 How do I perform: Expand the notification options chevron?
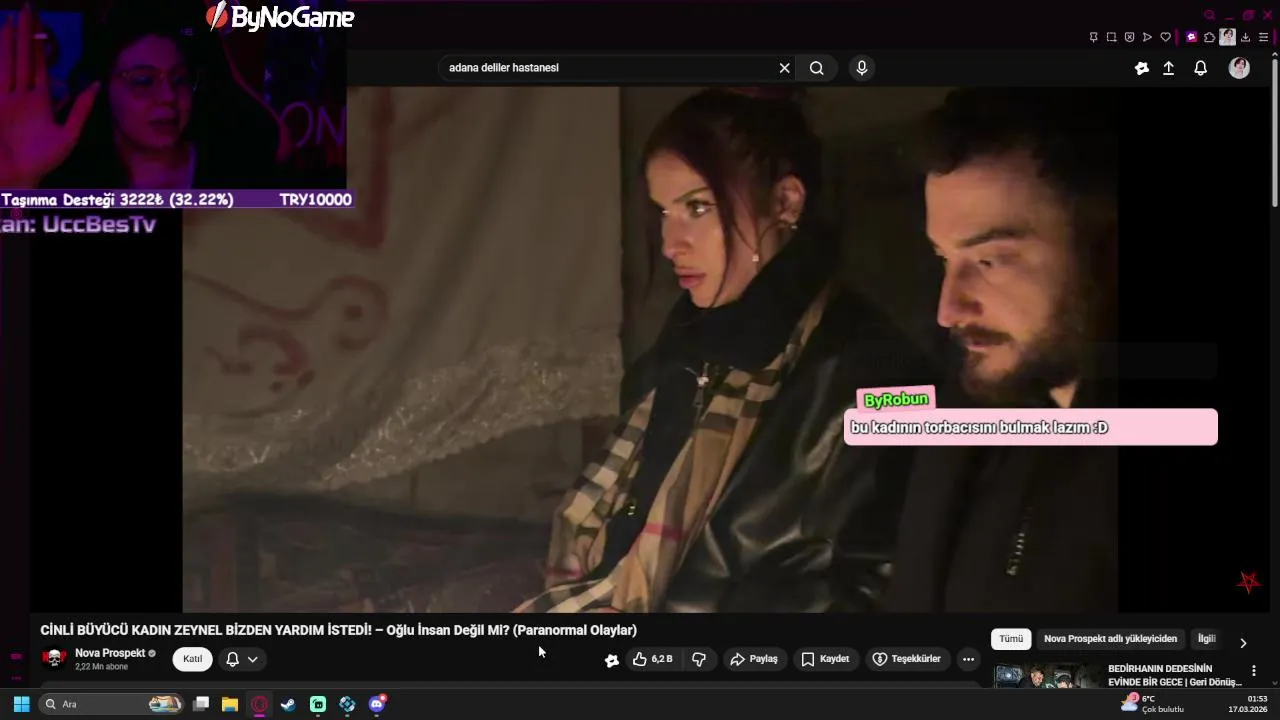pyautogui.click(x=253, y=659)
